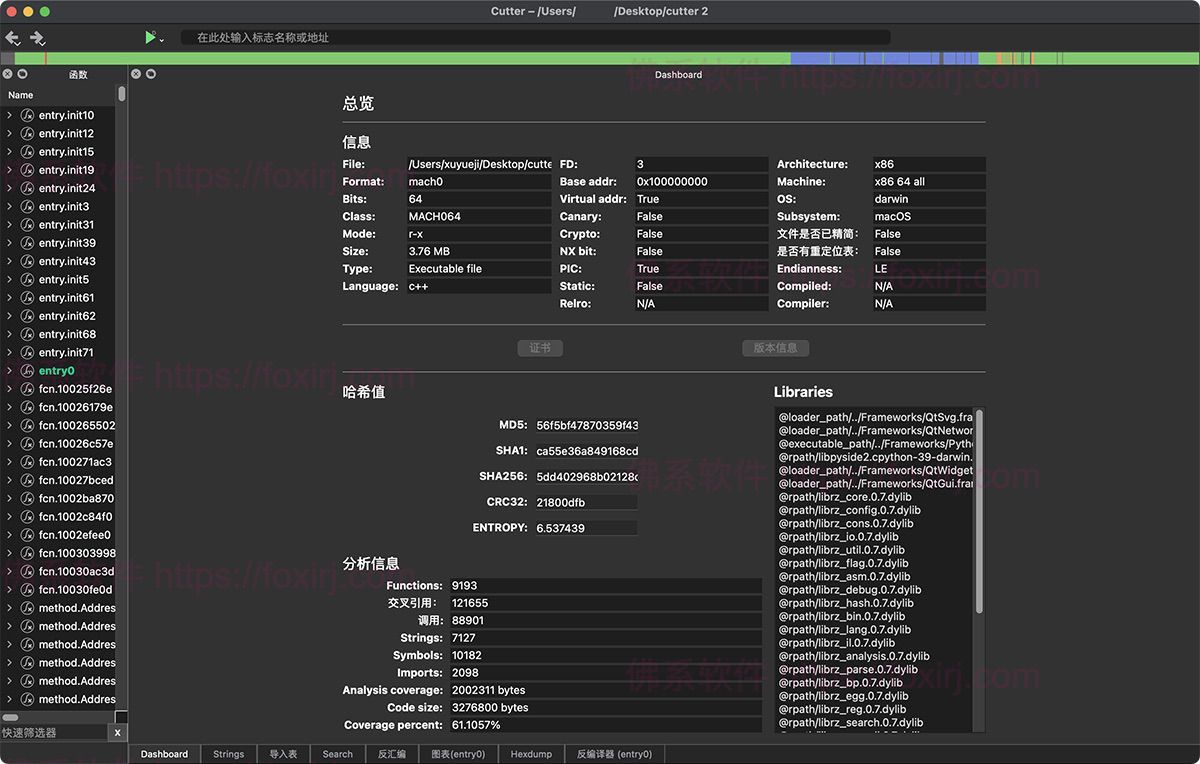
Task: Expand fcn.1002c84f0 in the function list
Action: (9, 517)
